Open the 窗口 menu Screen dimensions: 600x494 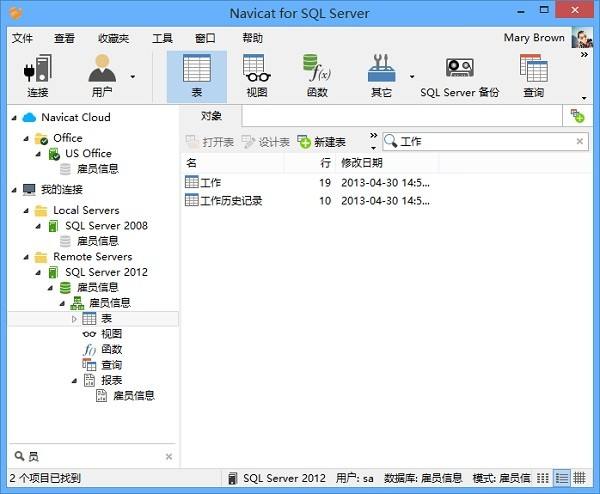point(205,38)
